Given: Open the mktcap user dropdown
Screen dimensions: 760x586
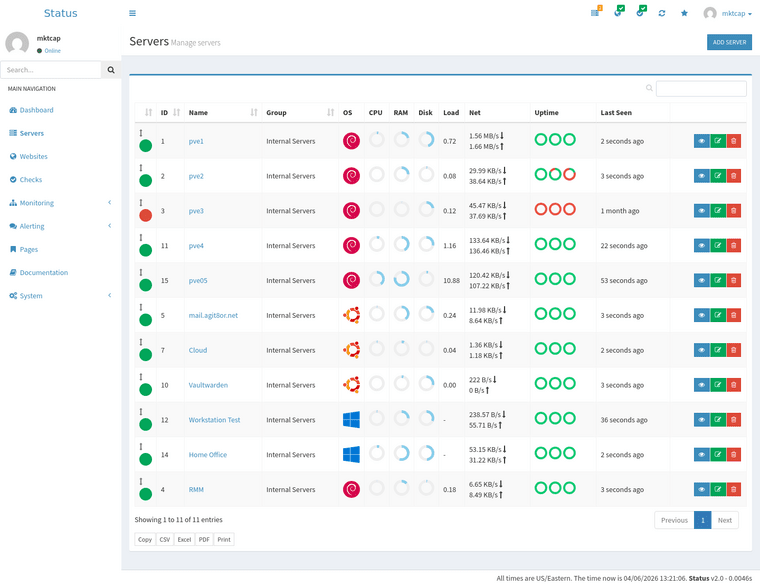Looking at the screenshot, I should point(728,14).
